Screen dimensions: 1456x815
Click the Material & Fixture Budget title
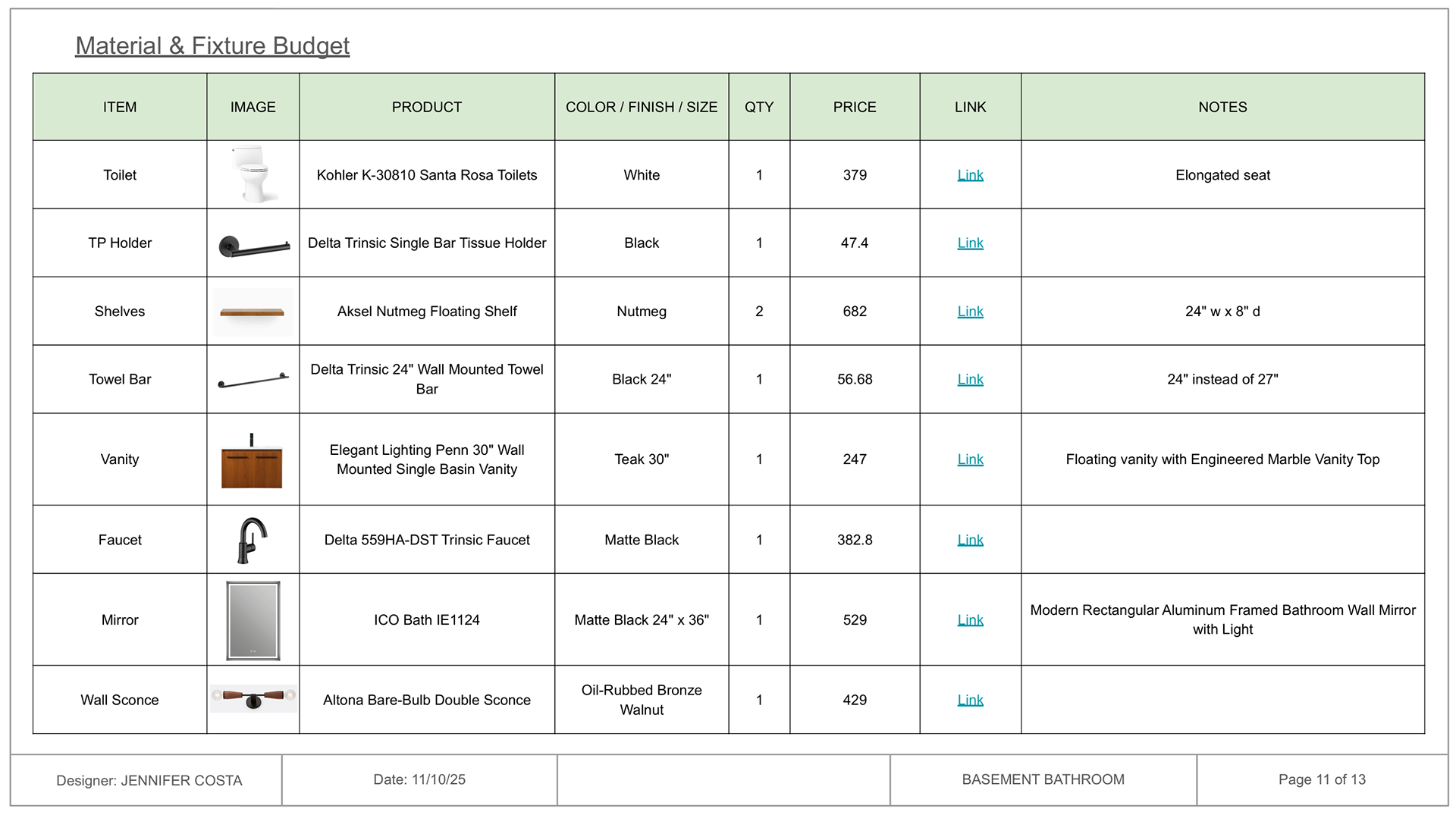coord(212,45)
